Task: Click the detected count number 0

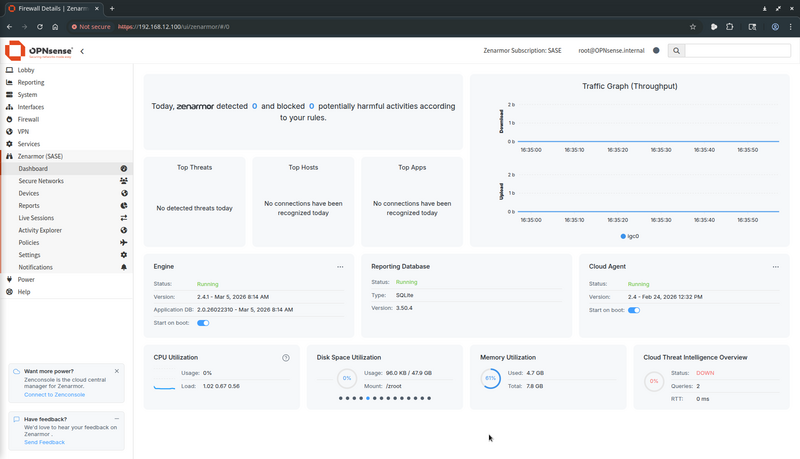Action: [x=254, y=106]
